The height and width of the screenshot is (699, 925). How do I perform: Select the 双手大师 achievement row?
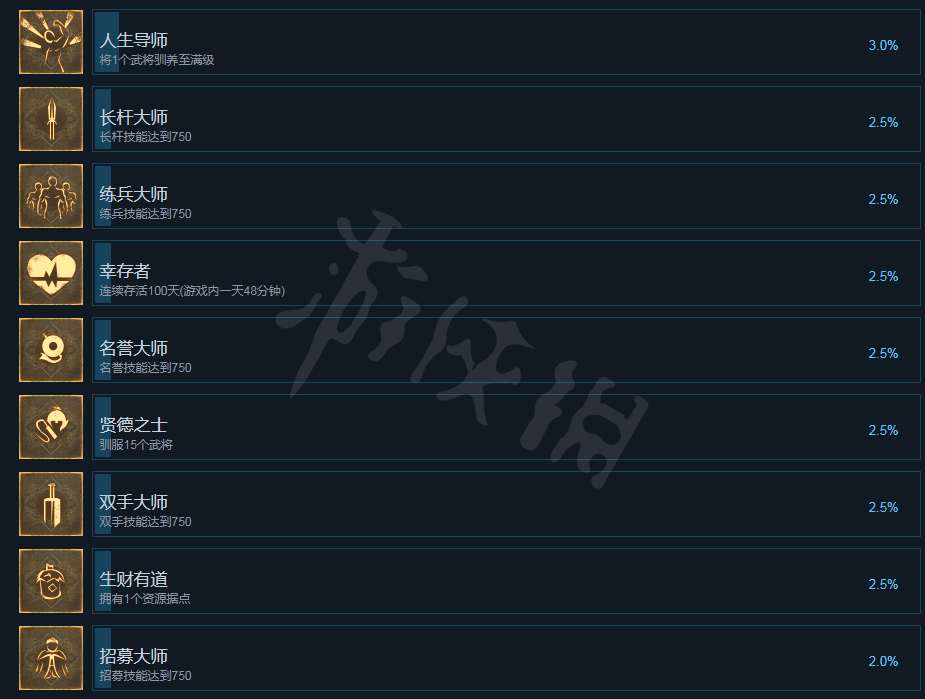(x=506, y=504)
